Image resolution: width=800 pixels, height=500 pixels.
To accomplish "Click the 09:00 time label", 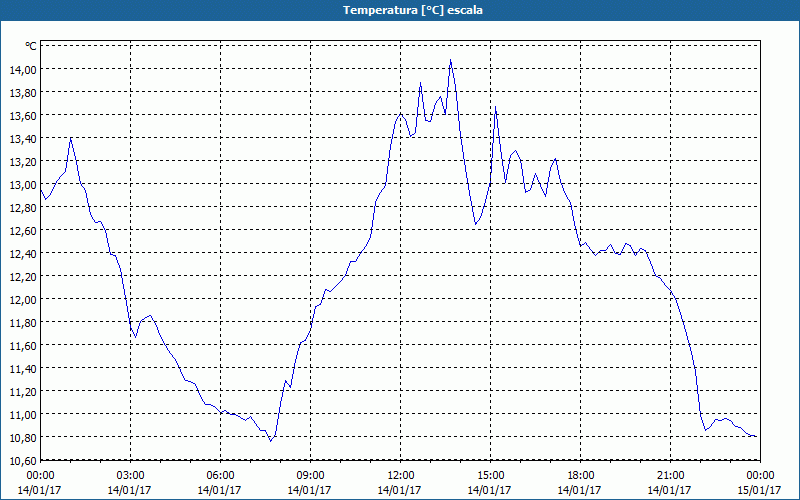I will [310, 476].
